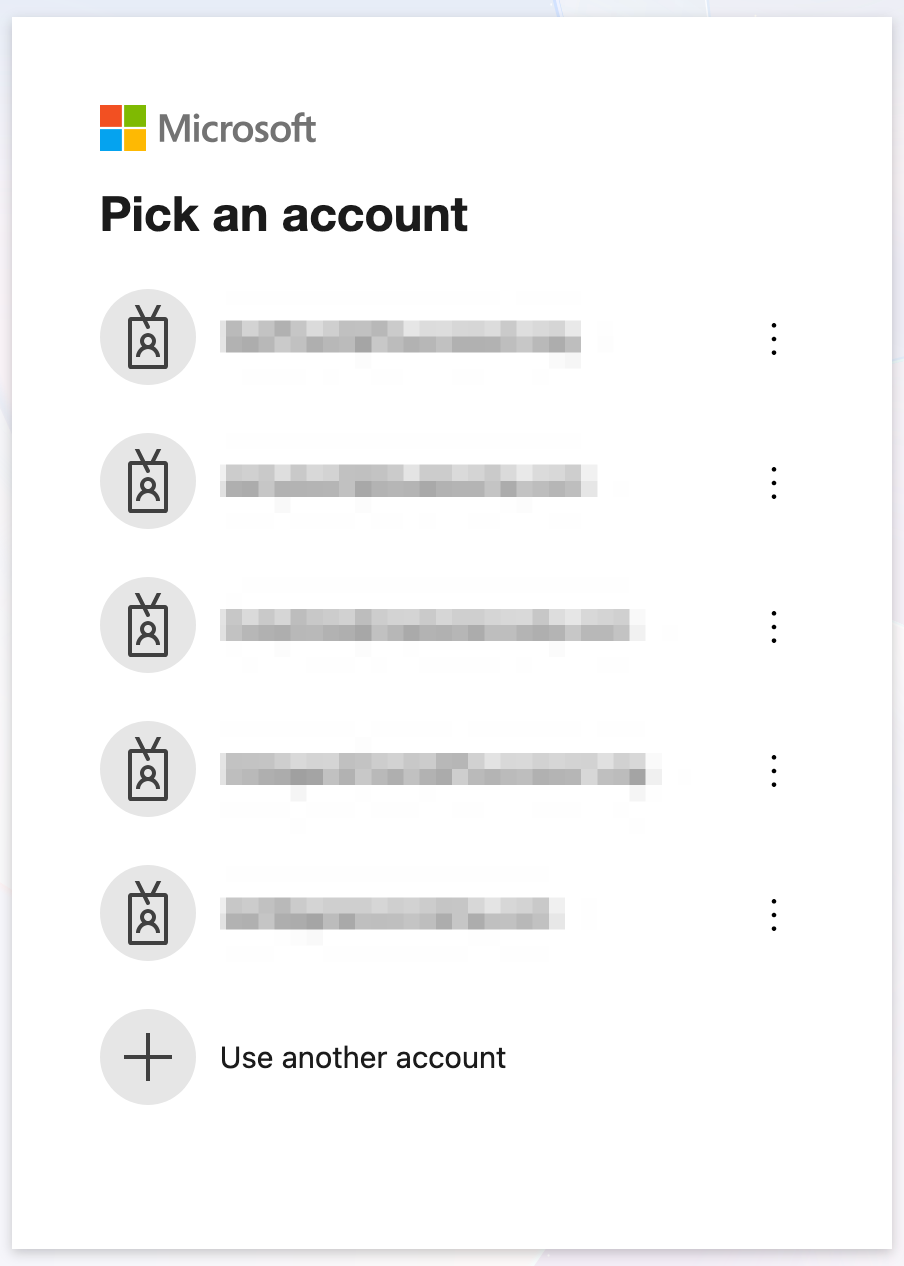
Task: Open the first account's three-dot options menu
Action: (x=773, y=338)
